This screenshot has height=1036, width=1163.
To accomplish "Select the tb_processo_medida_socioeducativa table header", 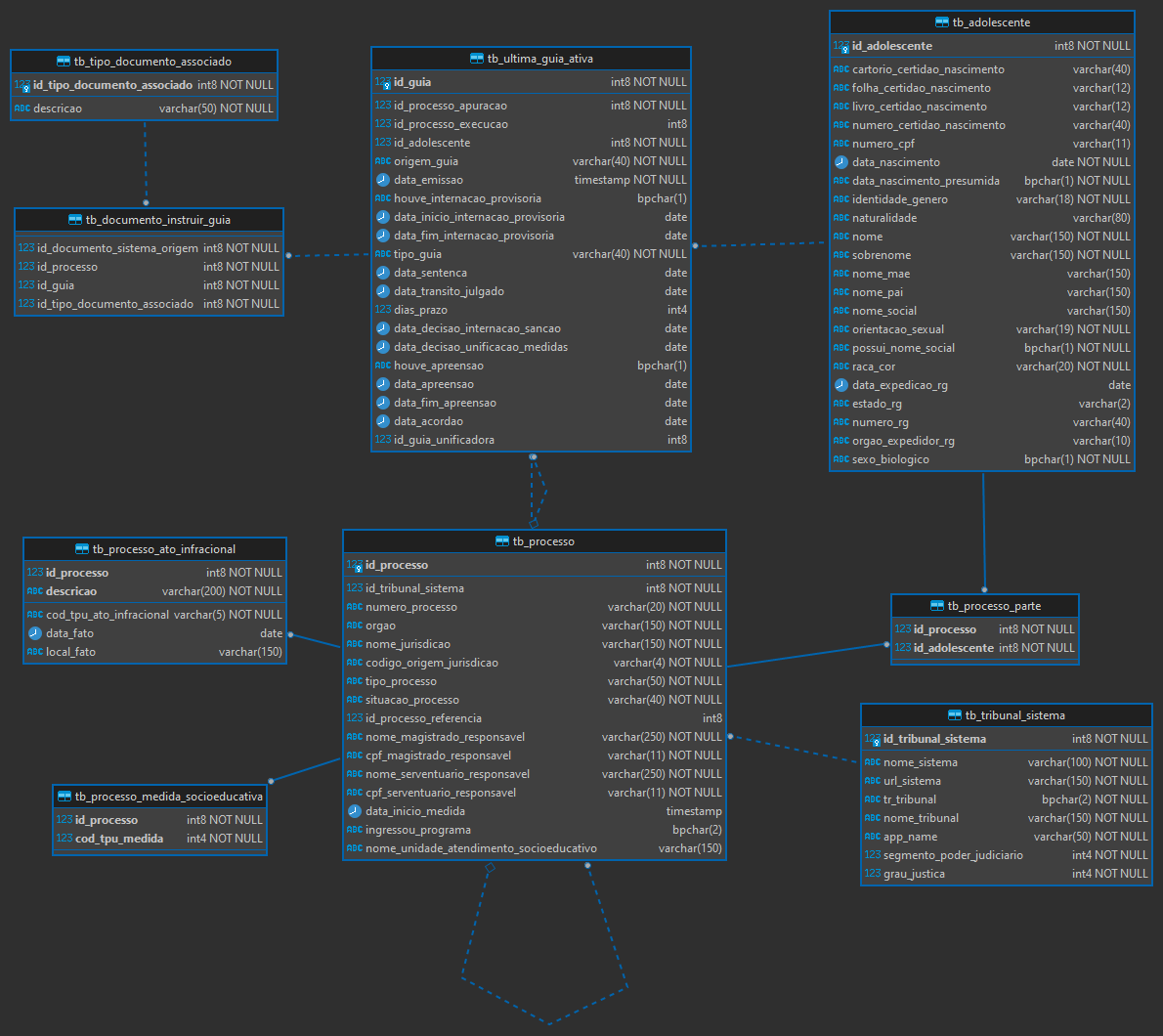I will [159, 797].
